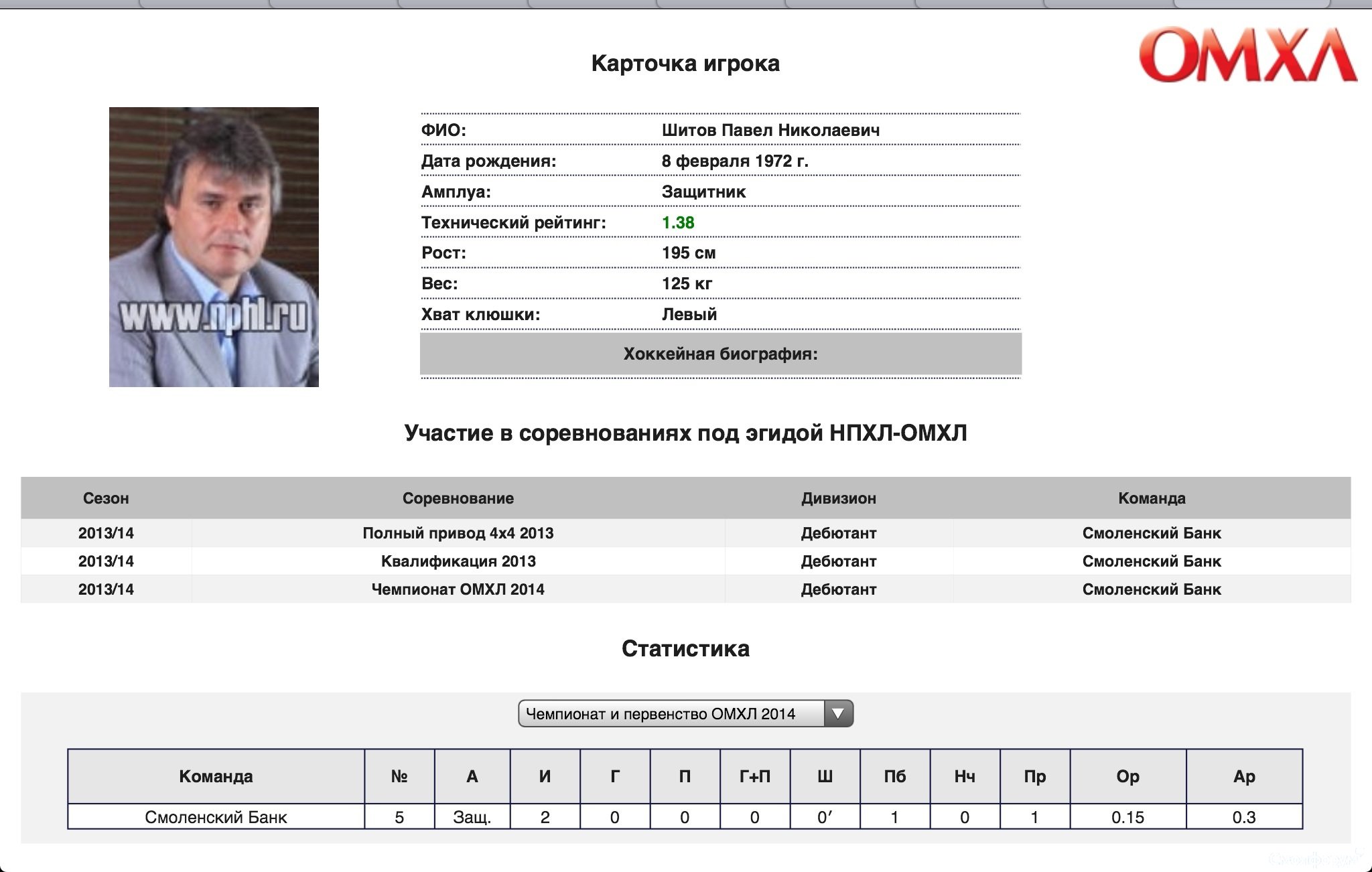The image size is (1372, 872).
Task: Click the Ш column header
Action: [825, 776]
